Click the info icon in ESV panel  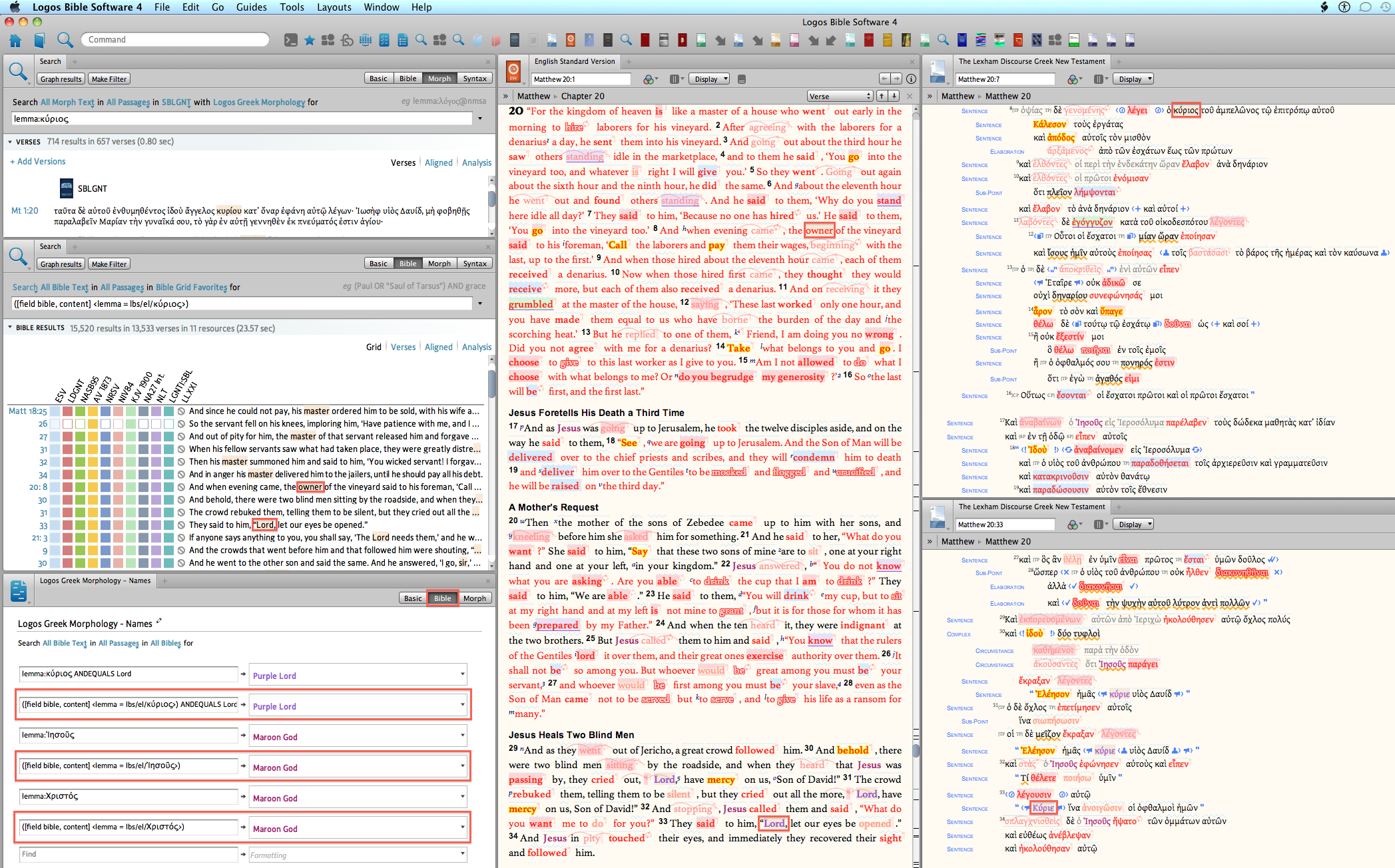tap(911, 79)
